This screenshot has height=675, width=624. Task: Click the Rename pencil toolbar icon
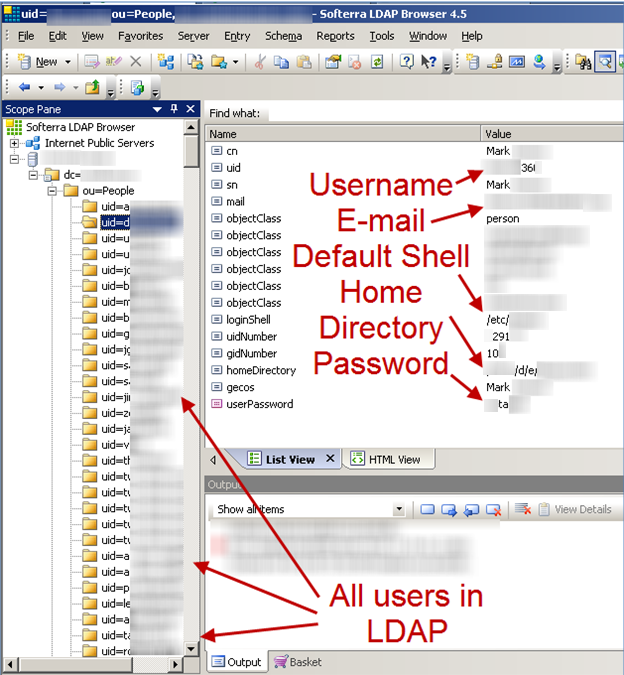[114, 62]
